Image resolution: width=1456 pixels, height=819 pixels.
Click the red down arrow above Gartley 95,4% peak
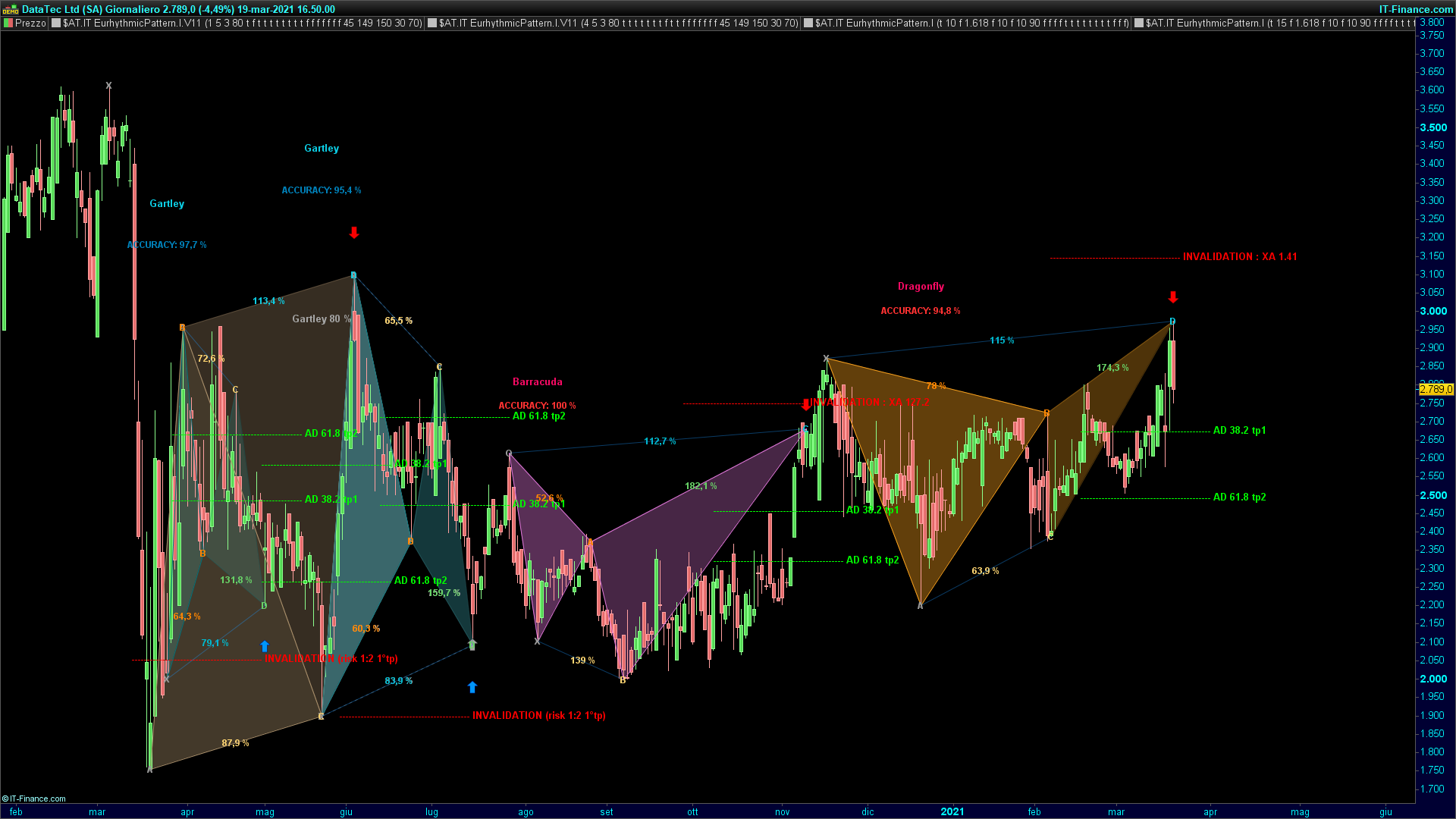pyautogui.click(x=354, y=233)
